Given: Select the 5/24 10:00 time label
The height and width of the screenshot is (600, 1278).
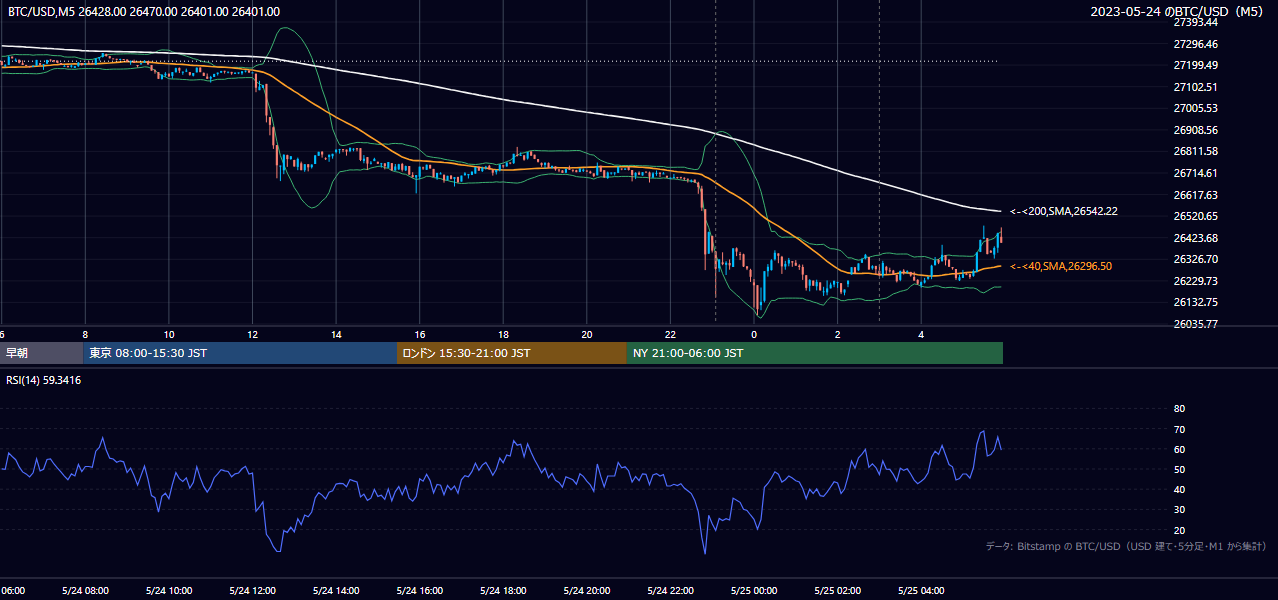Looking at the screenshot, I should [x=169, y=591].
